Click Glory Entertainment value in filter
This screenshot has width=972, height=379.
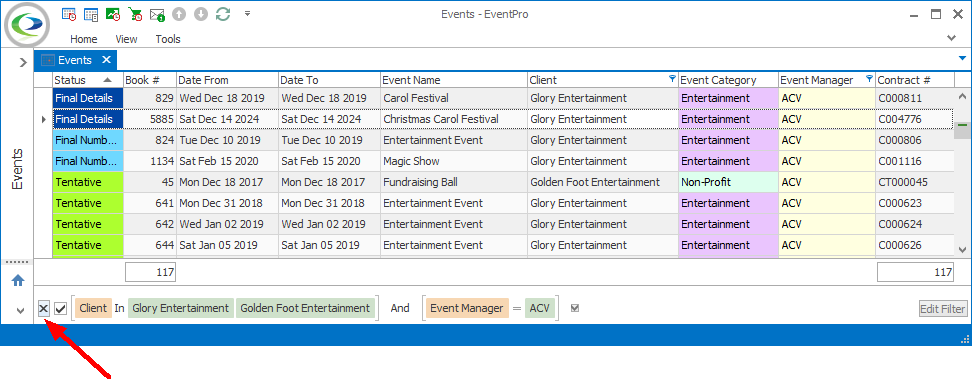pos(180,308)
